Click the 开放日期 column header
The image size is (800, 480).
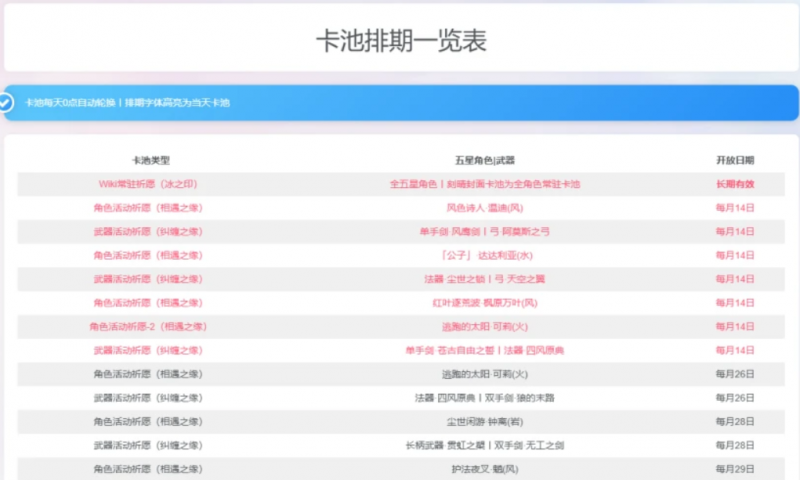click(x=735, y=160)
